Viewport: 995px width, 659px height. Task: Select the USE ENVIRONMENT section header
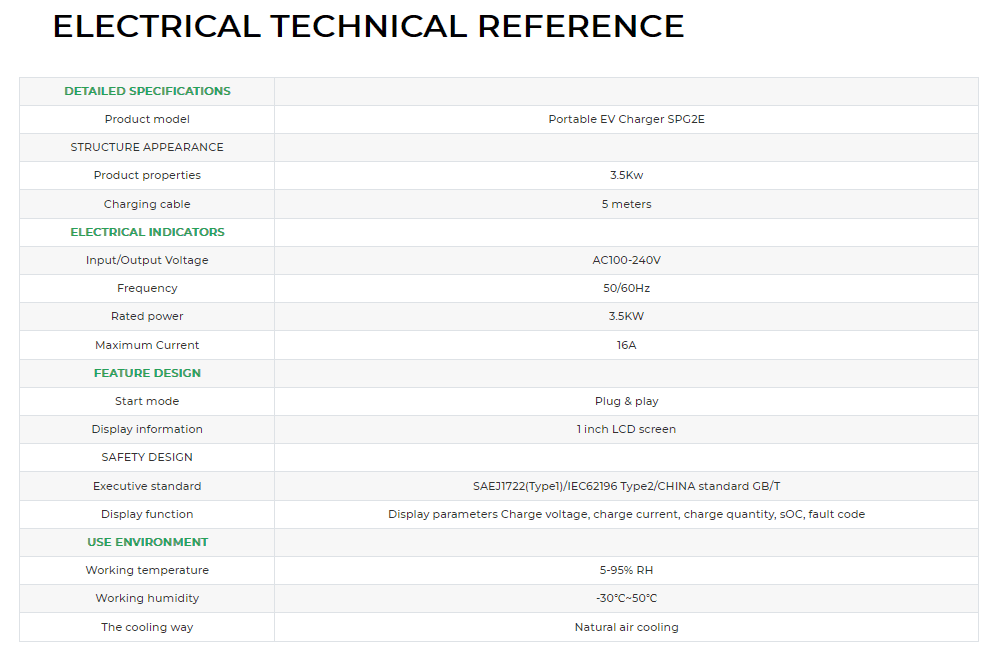[147, 542]
